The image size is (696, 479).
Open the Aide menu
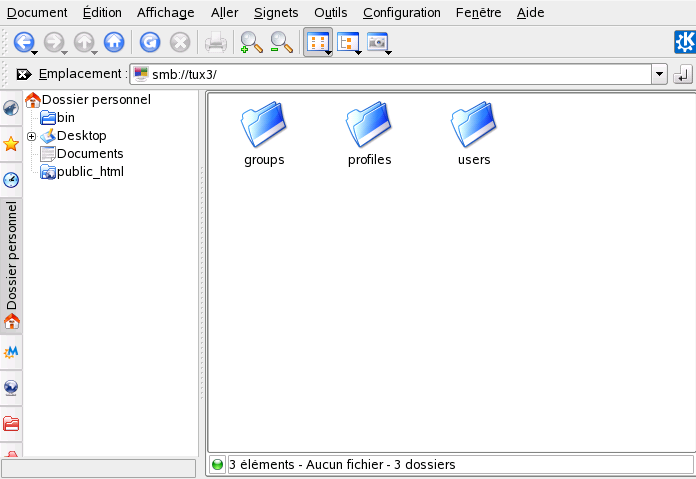pos(530,12)
